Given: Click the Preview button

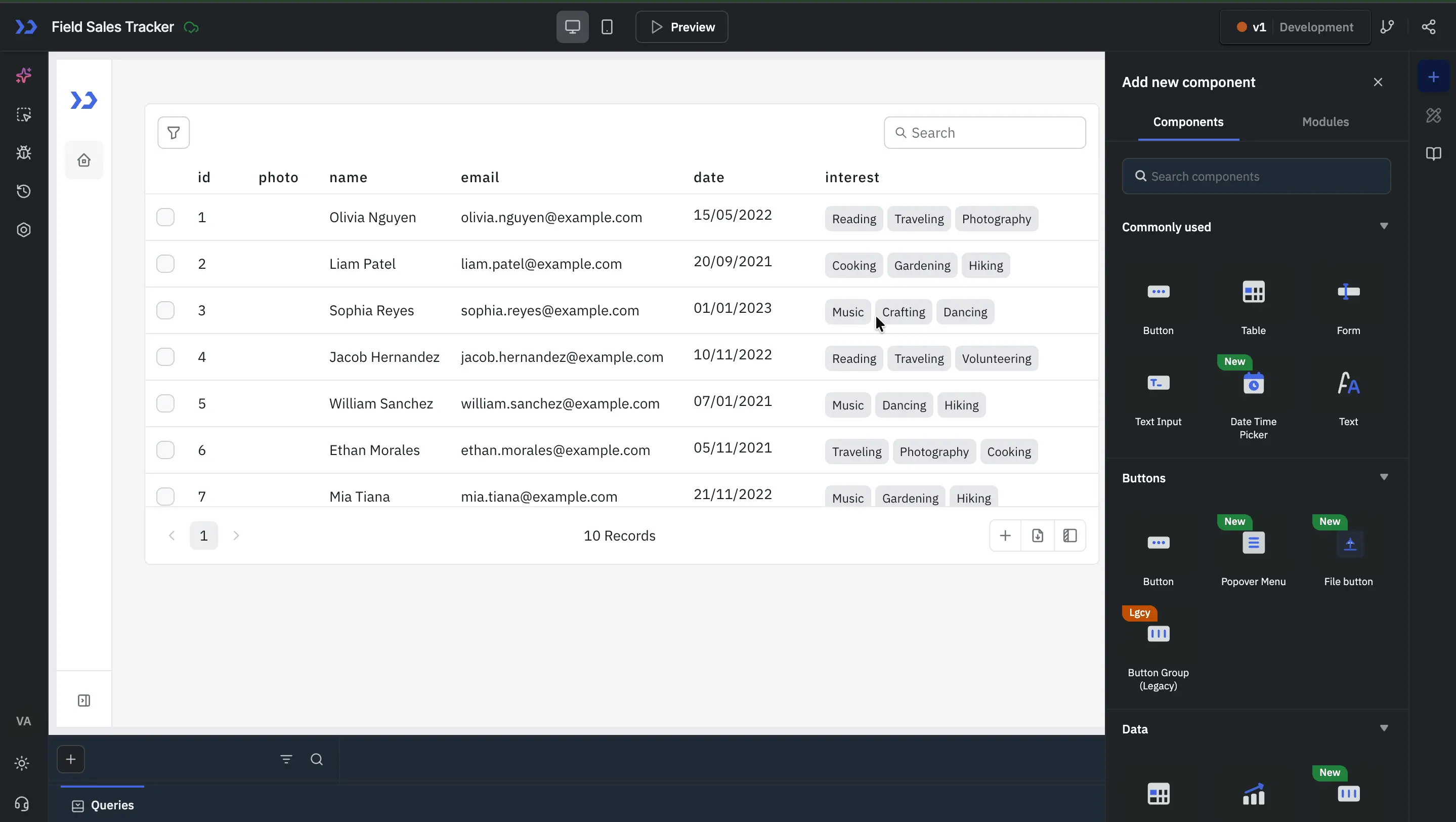Looking at the screenshot, I should click(x=681, y=27).
